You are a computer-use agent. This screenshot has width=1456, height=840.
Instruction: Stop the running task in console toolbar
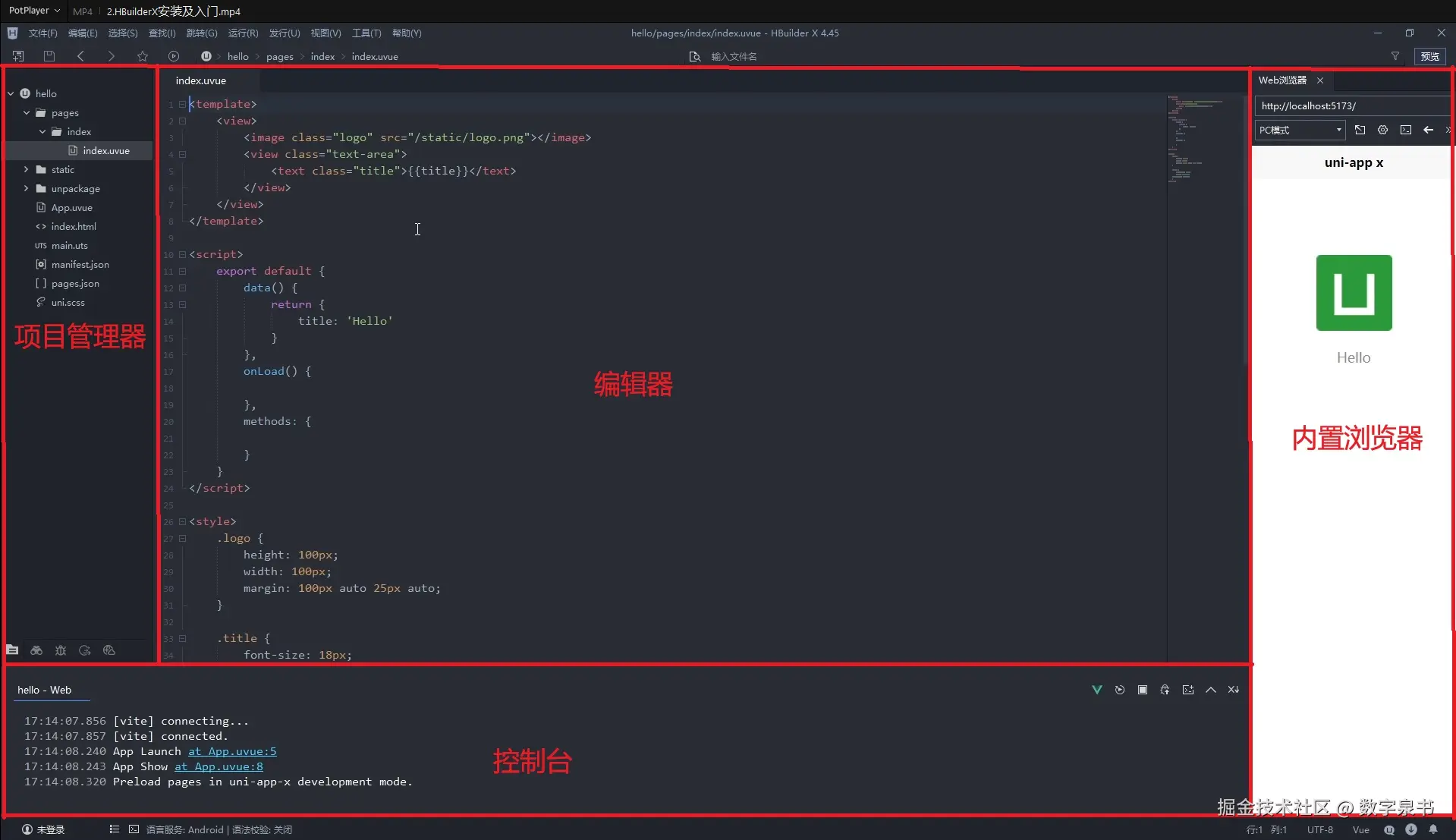click(x=1143, y=690)
